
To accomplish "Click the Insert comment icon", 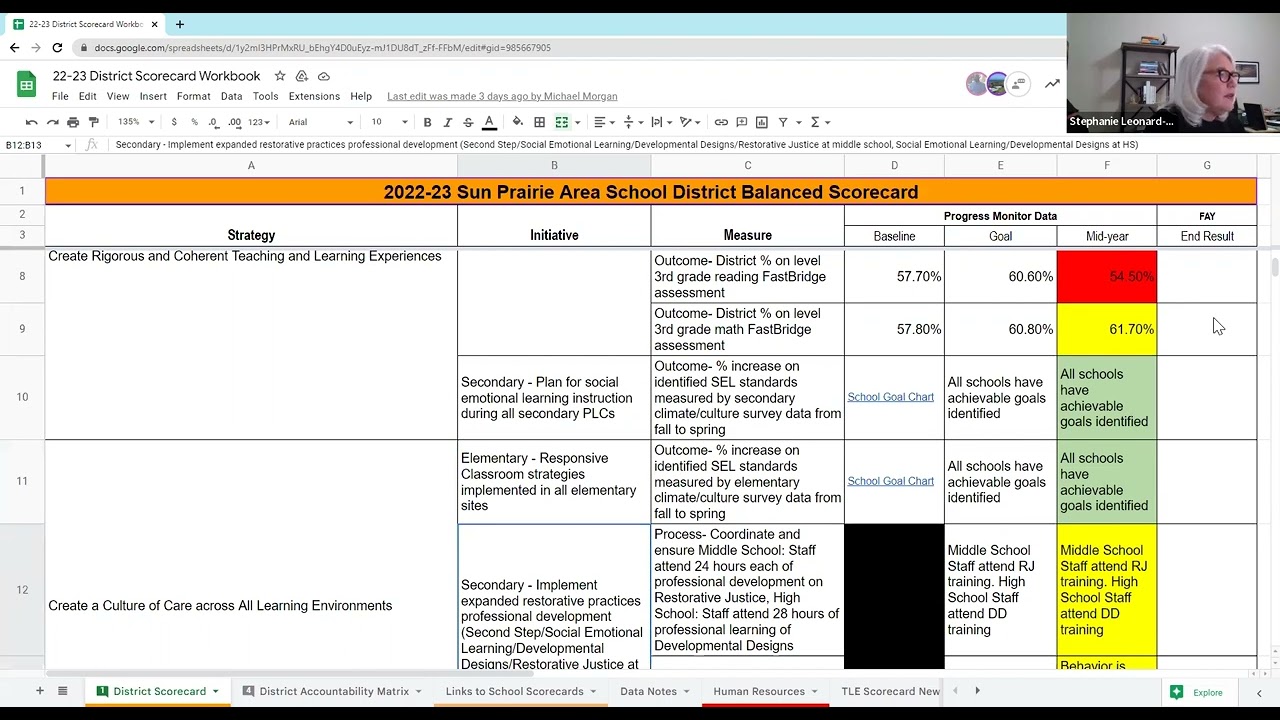I will click(741, 122).
